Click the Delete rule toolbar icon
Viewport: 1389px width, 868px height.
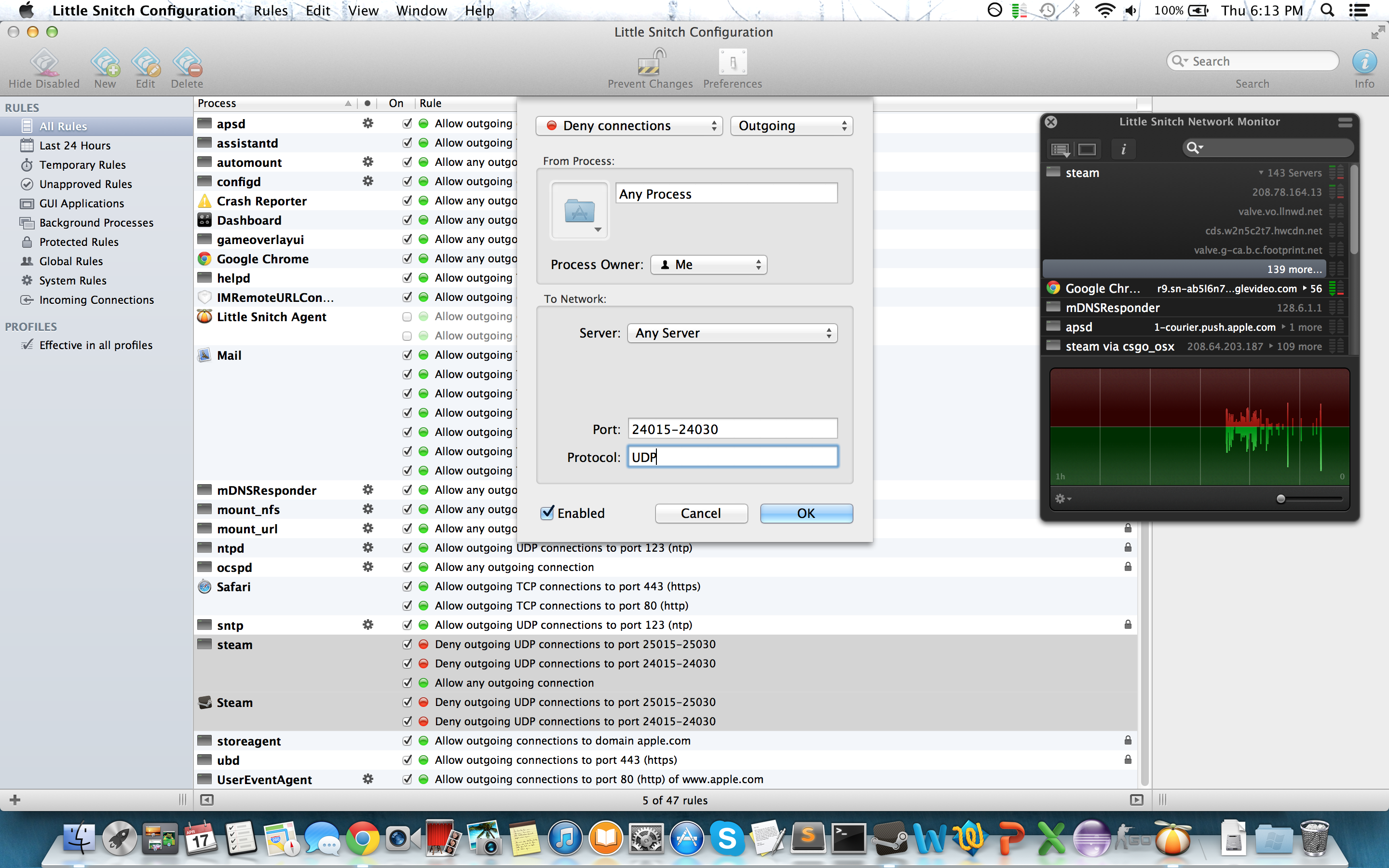pos(187,63)
